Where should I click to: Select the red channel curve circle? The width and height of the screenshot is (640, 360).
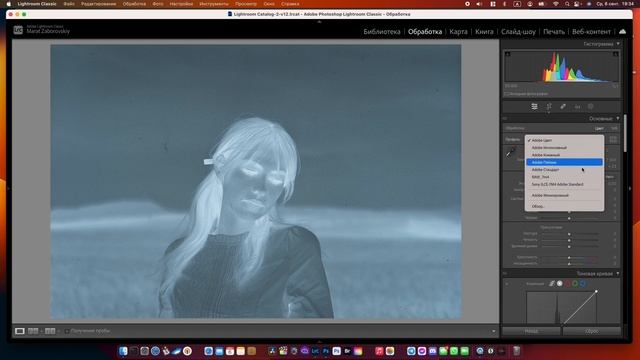pos(567,283)
